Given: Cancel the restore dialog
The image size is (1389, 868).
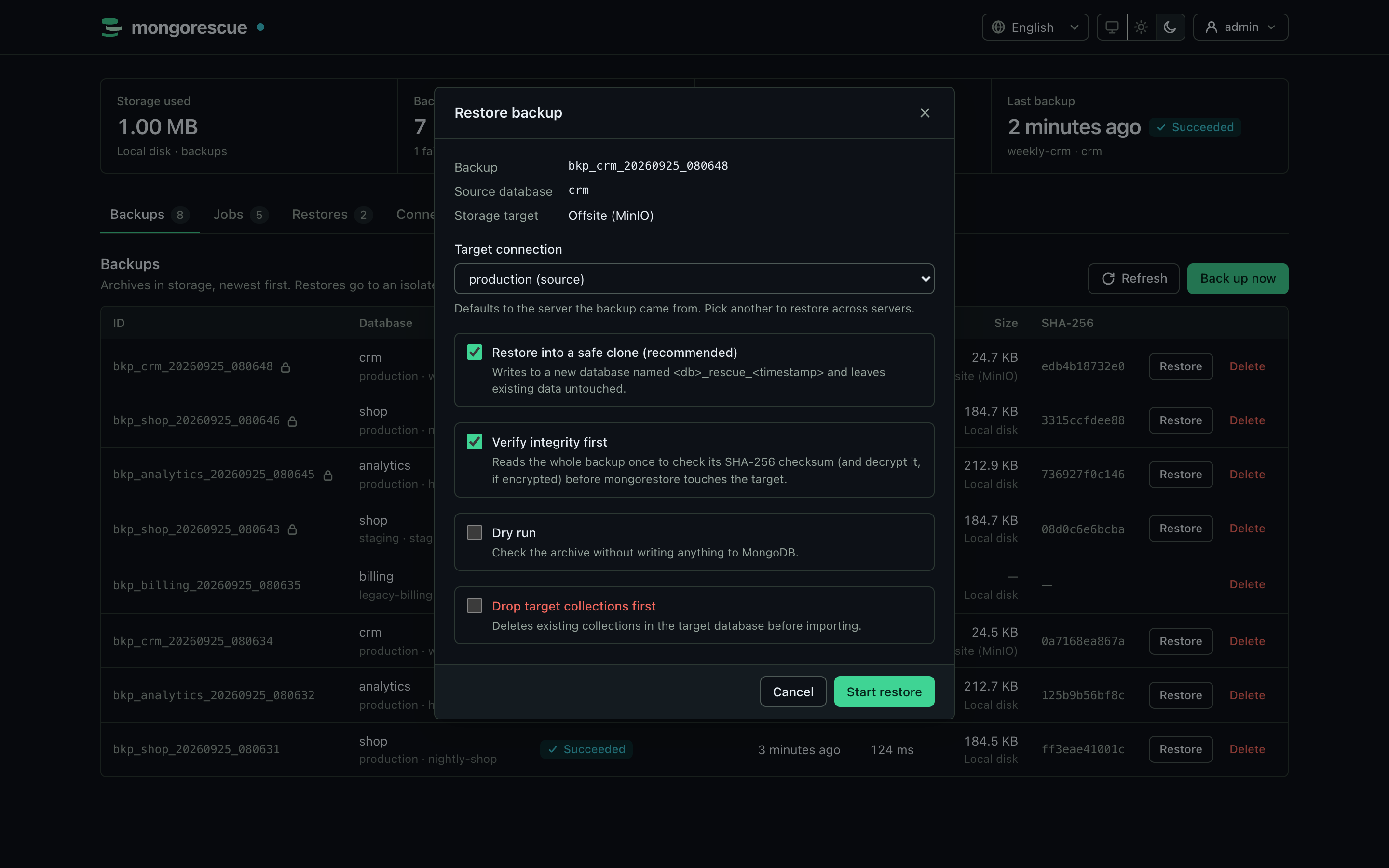Looking at the screenshot, I should click(793, 692).
